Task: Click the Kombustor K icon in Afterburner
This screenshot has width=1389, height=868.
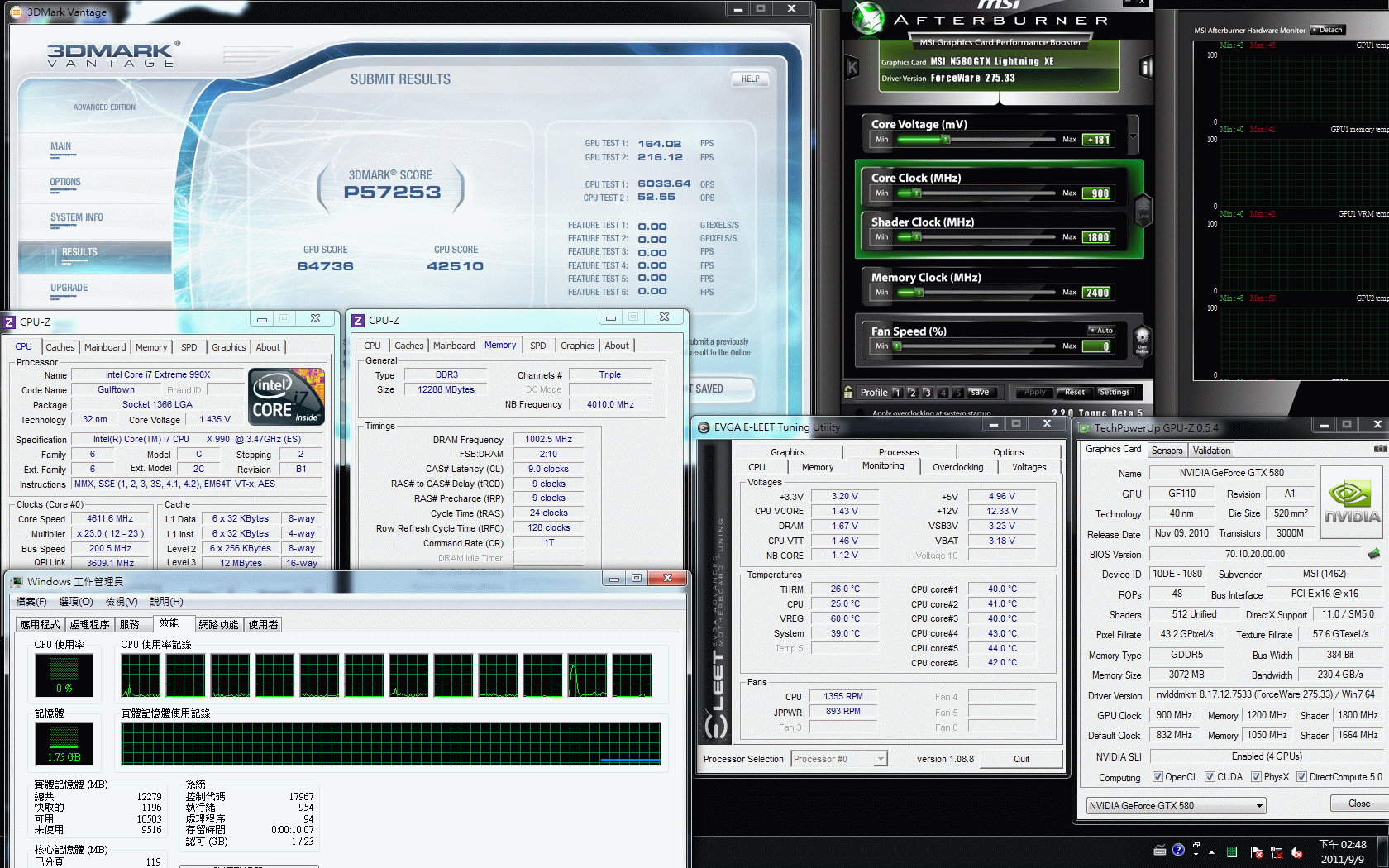Action: click(x=852, y=67)
